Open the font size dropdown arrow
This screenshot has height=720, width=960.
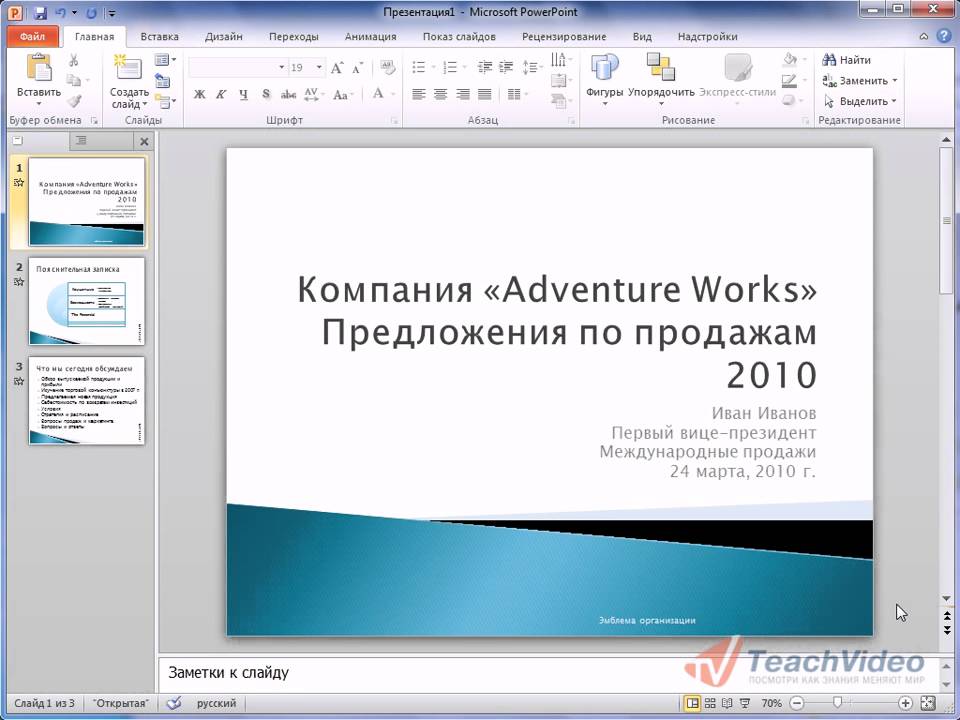(x=319, y=67)
